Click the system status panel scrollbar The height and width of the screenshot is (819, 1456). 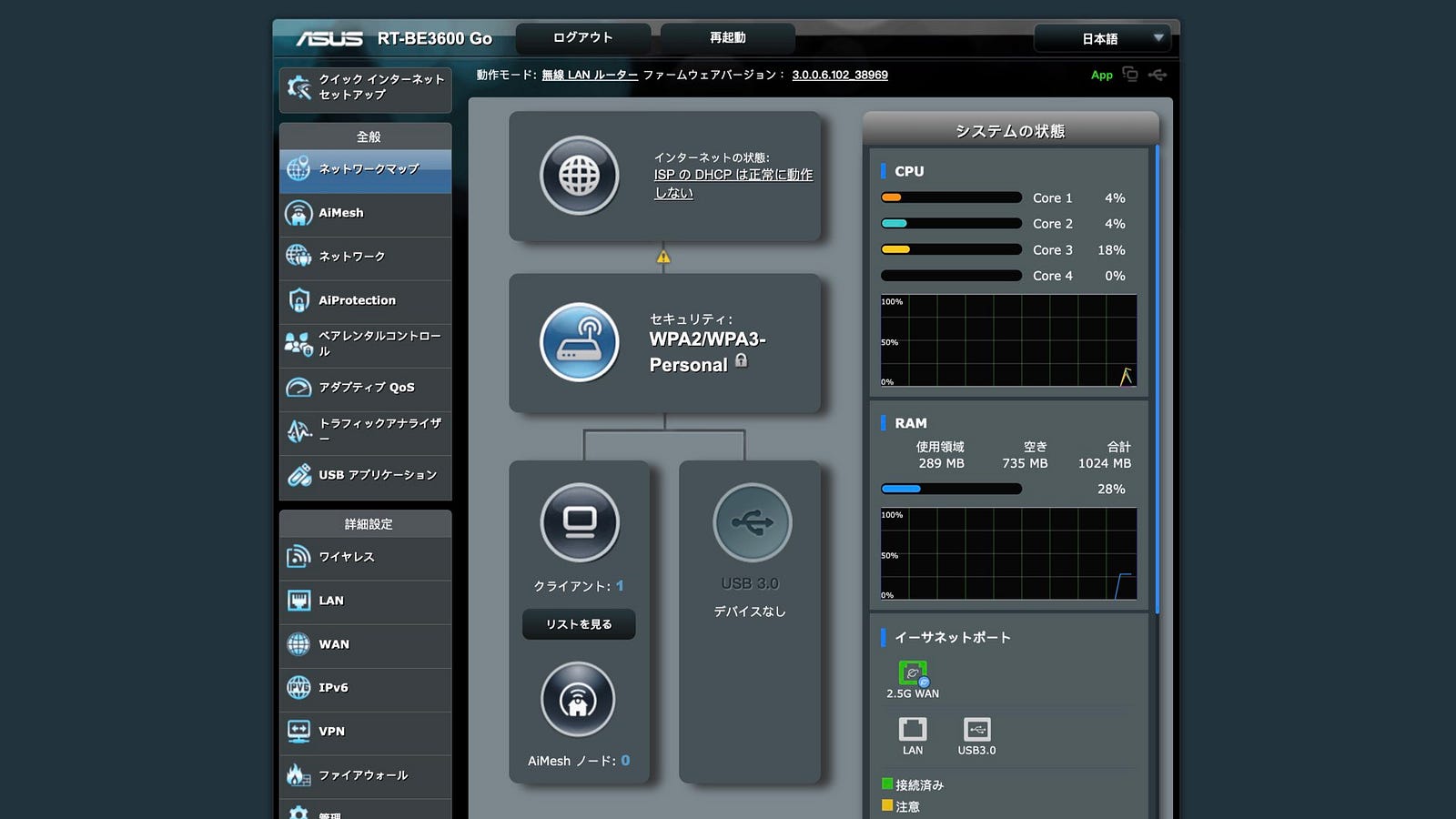pyautogui.click(x=1158, y=378)
